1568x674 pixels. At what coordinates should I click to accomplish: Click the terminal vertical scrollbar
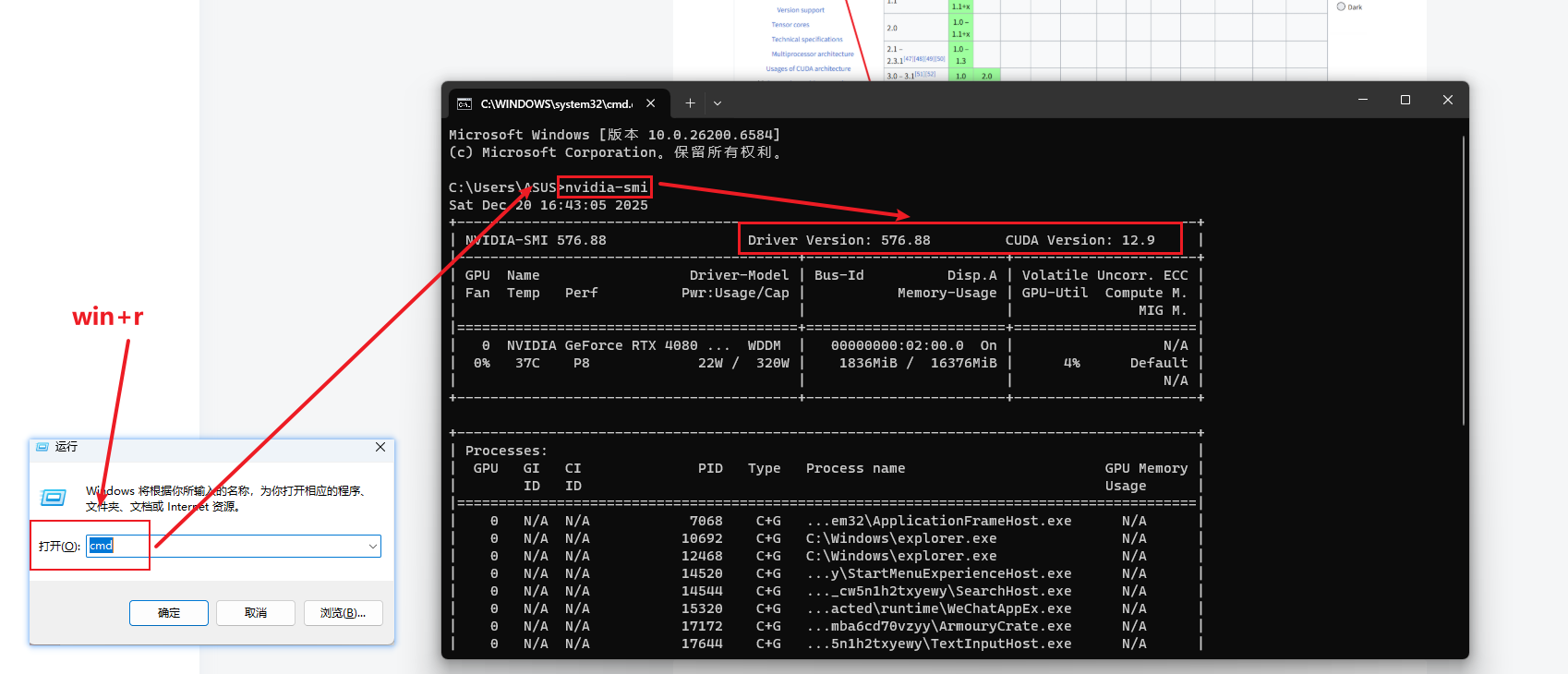pyautogui.click(x=1464, y=281)
